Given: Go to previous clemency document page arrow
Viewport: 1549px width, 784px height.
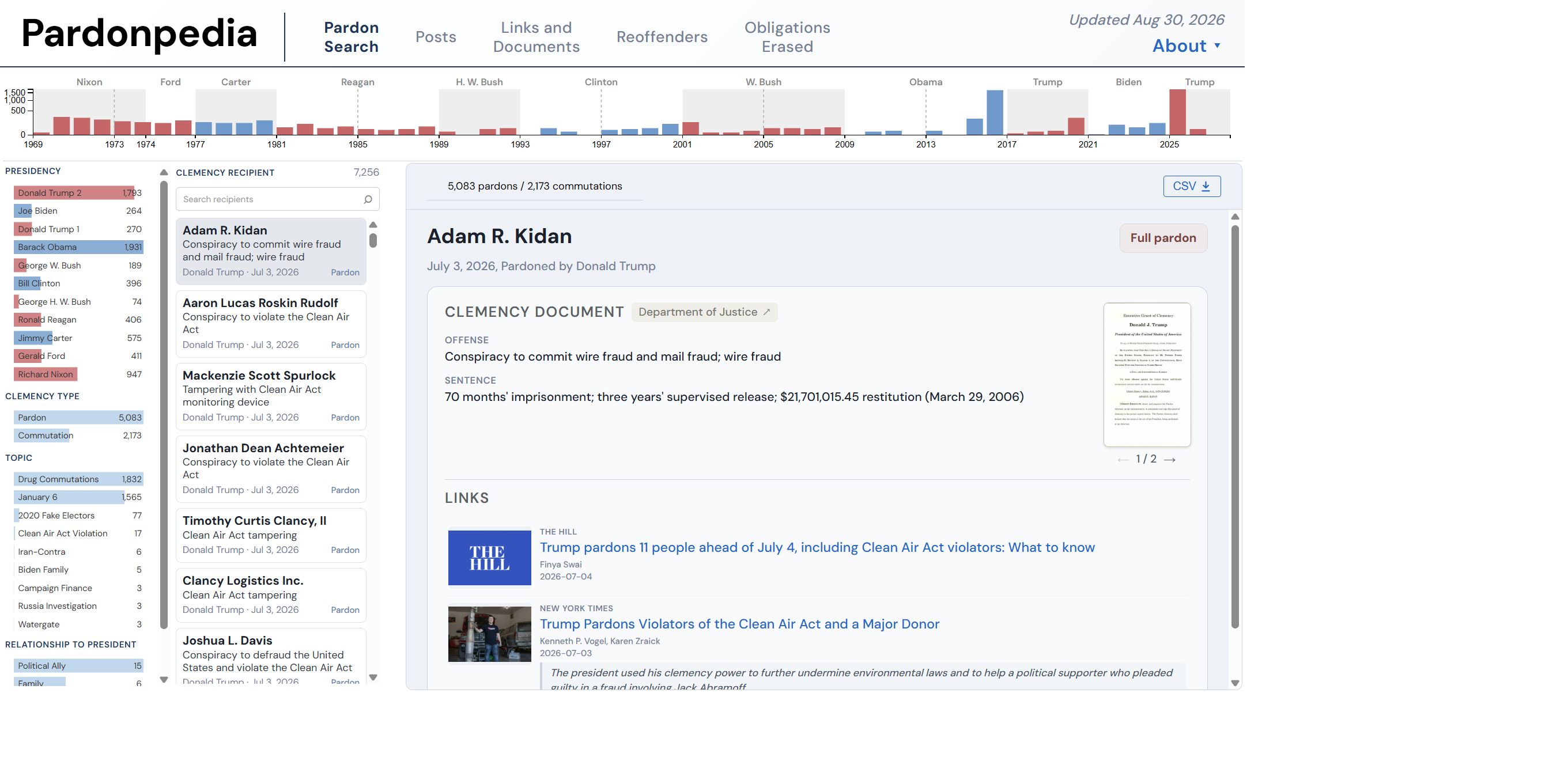Looking at the screenshot, I should [1123, 460].
